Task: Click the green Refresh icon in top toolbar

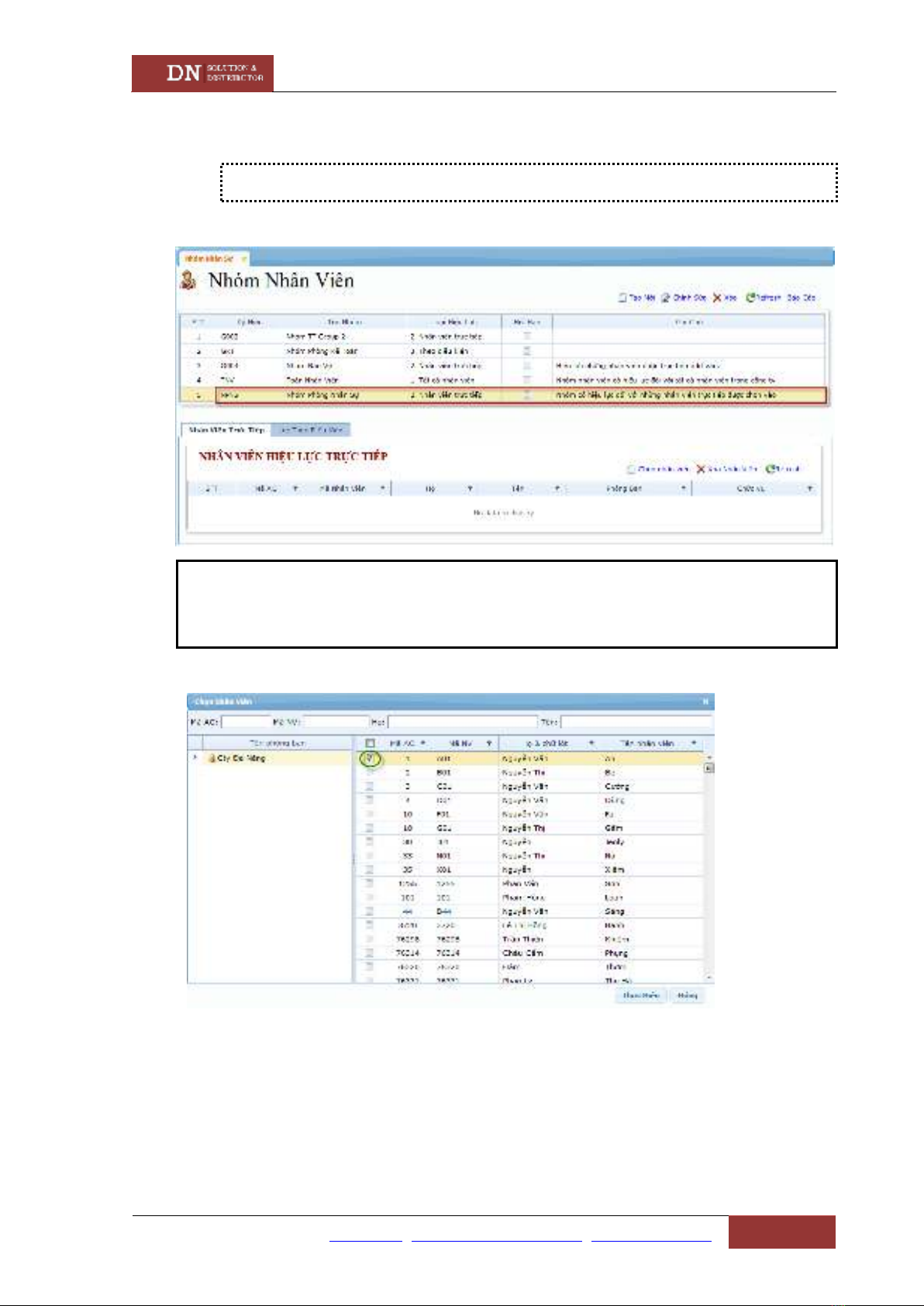Action: 750,298
